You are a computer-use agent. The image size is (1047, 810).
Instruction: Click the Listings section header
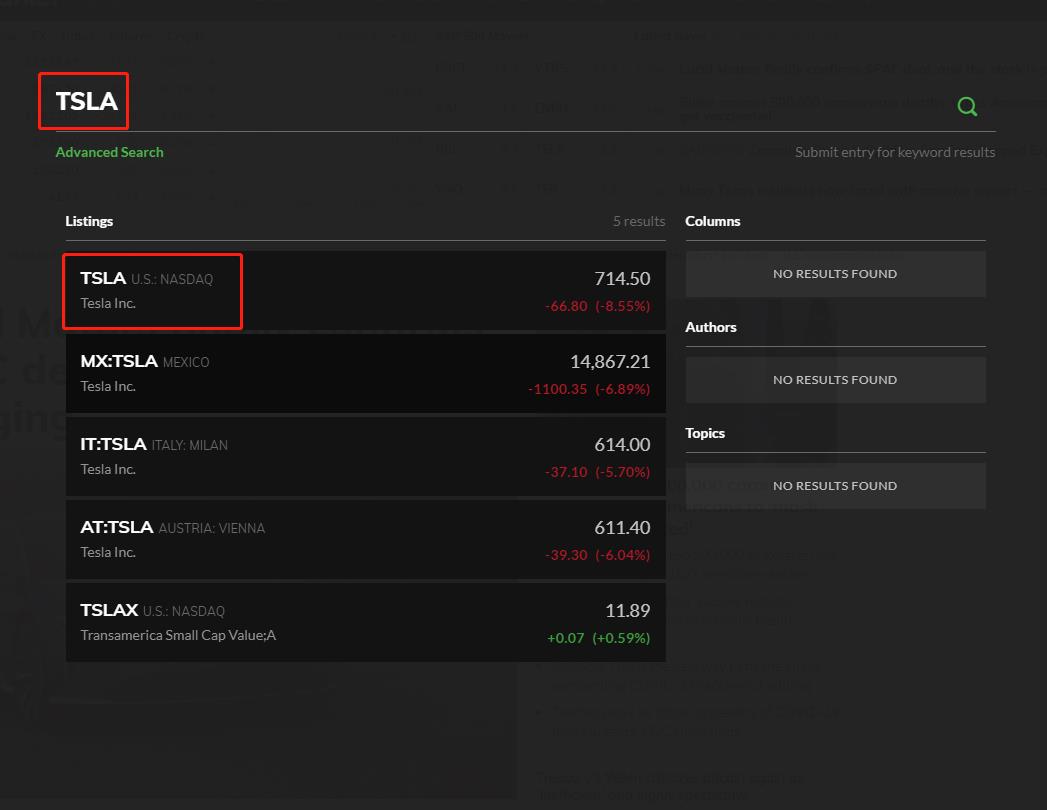(x=89, y=221)
